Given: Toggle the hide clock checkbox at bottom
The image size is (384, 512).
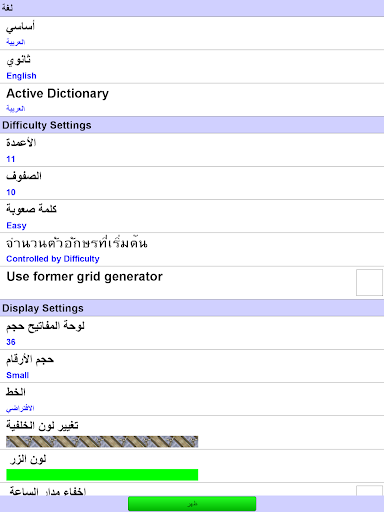Looking at the screenshot, I should [x=369, y=490].
